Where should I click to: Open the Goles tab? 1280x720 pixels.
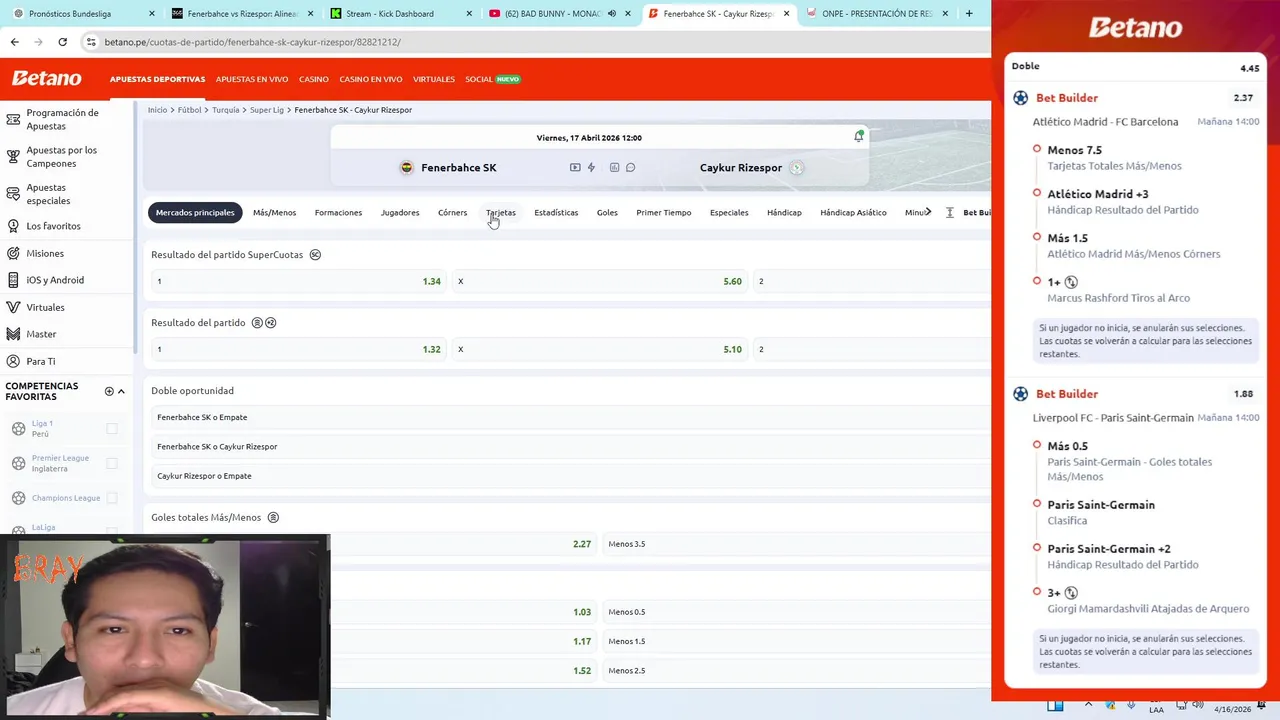607,213
